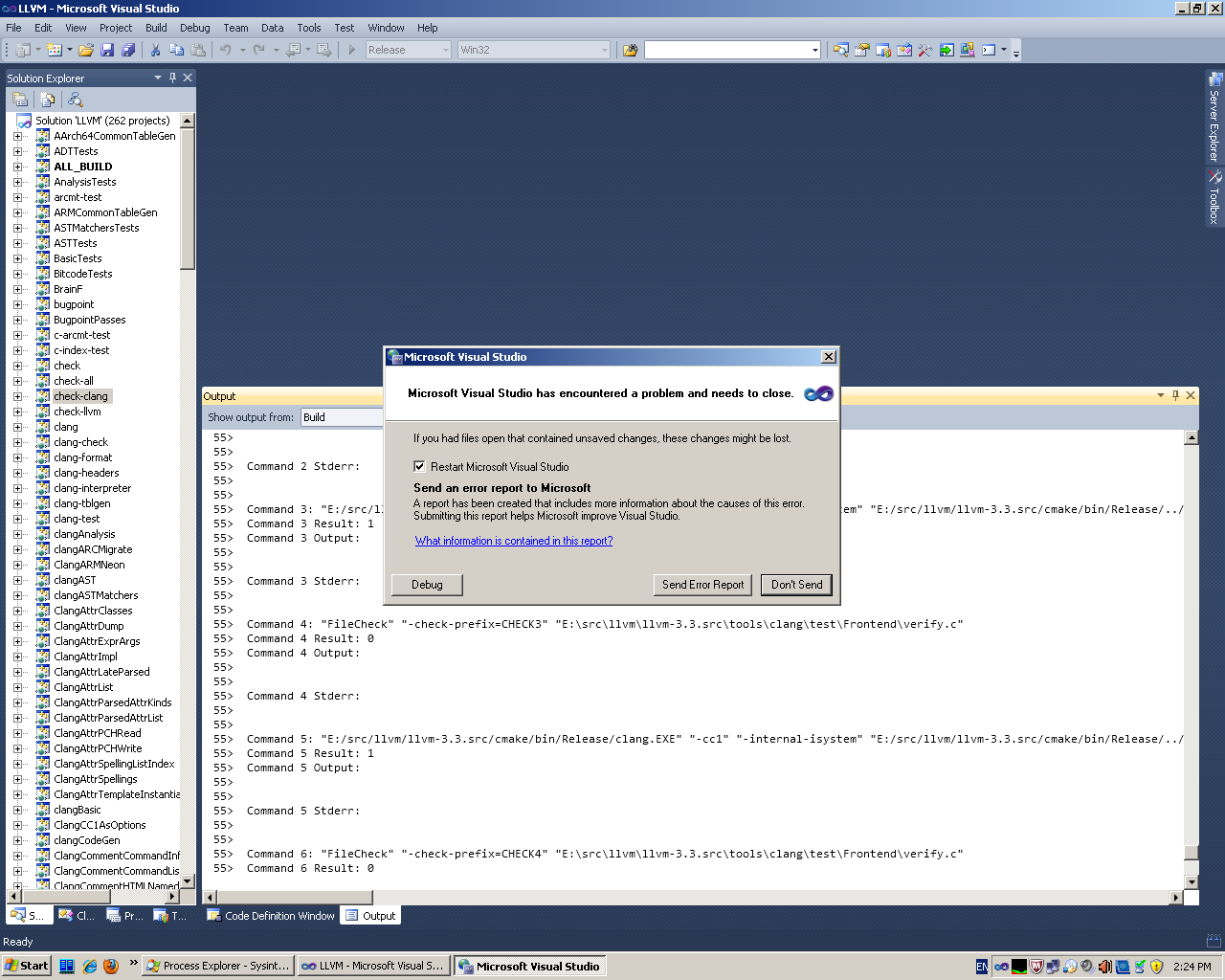Click the Save toolbar icon
Image resolution: width=1225 pixels, height=980 pixels.
click(x=107, y=50)
